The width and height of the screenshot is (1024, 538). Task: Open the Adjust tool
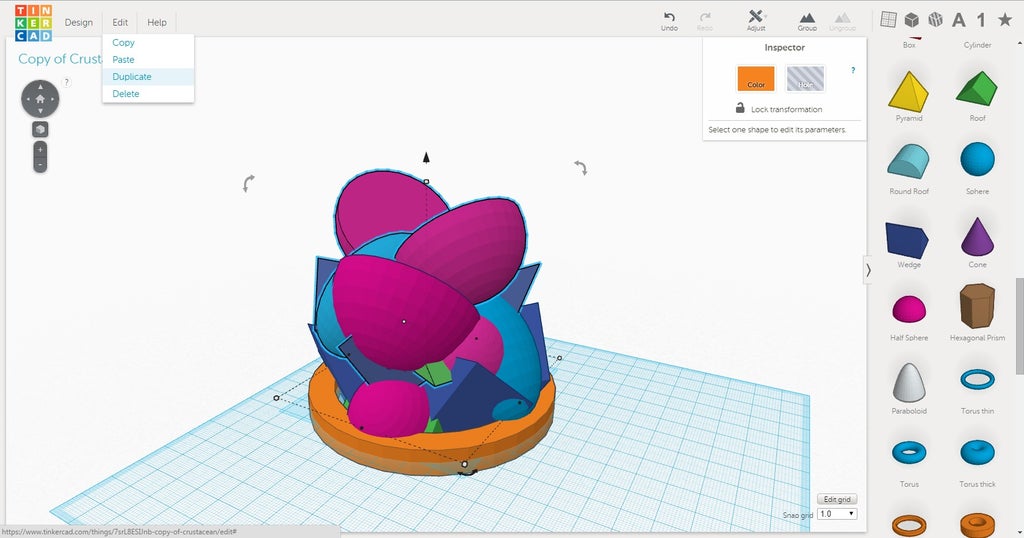756,20
